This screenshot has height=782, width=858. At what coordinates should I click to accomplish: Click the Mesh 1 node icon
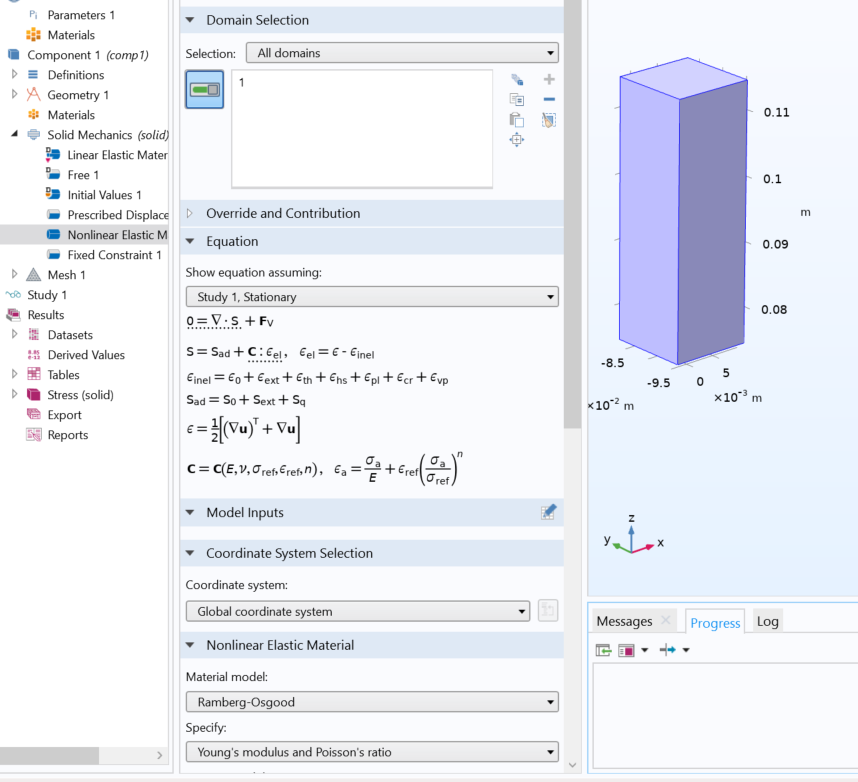[x=33, y=274]
